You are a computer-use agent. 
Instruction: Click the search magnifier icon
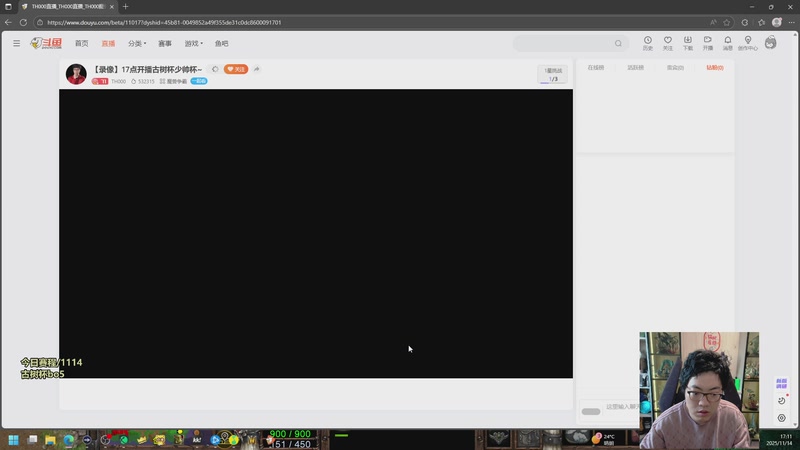618,43
